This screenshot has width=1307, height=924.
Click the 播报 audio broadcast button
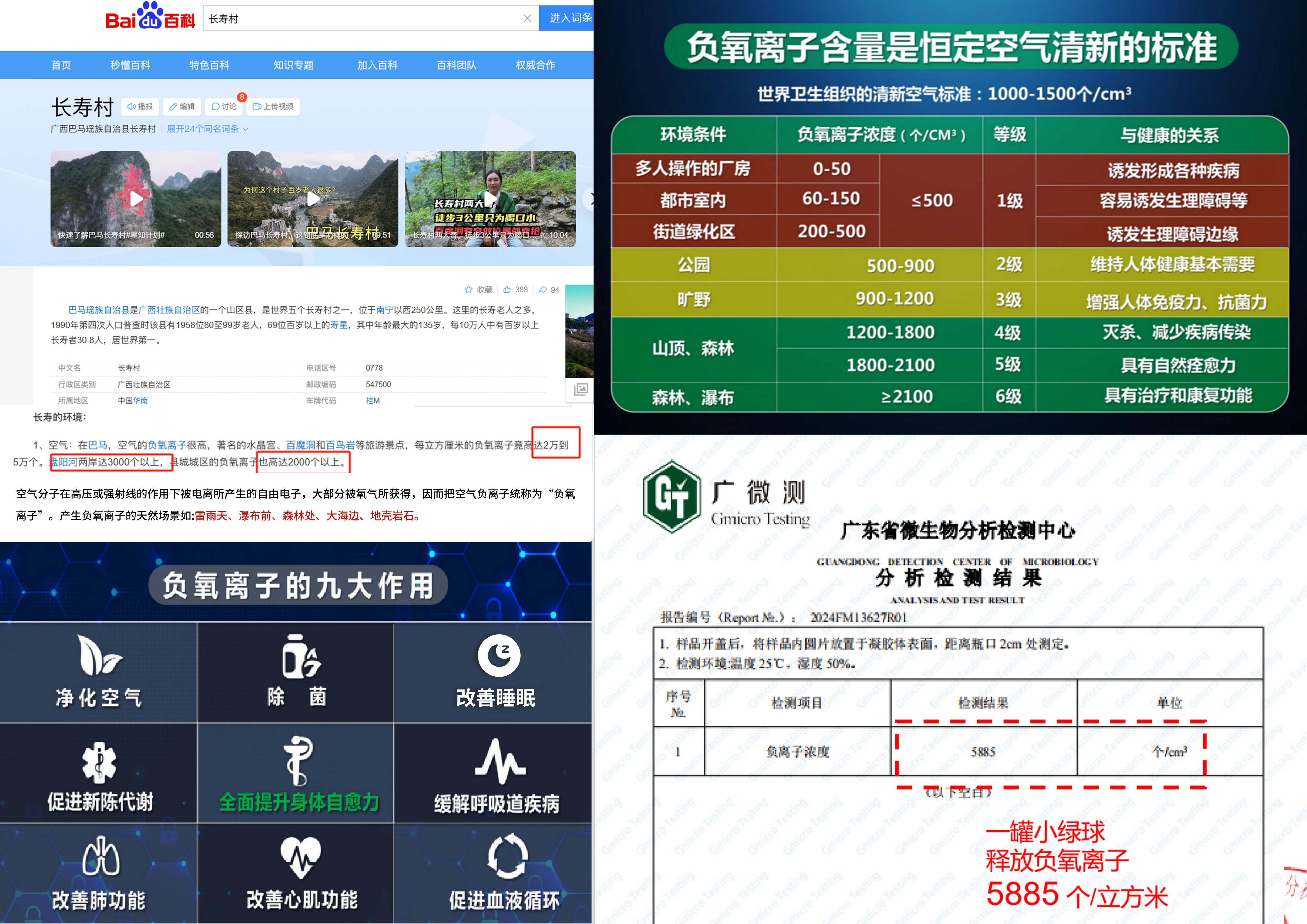(x=140, y=106)
